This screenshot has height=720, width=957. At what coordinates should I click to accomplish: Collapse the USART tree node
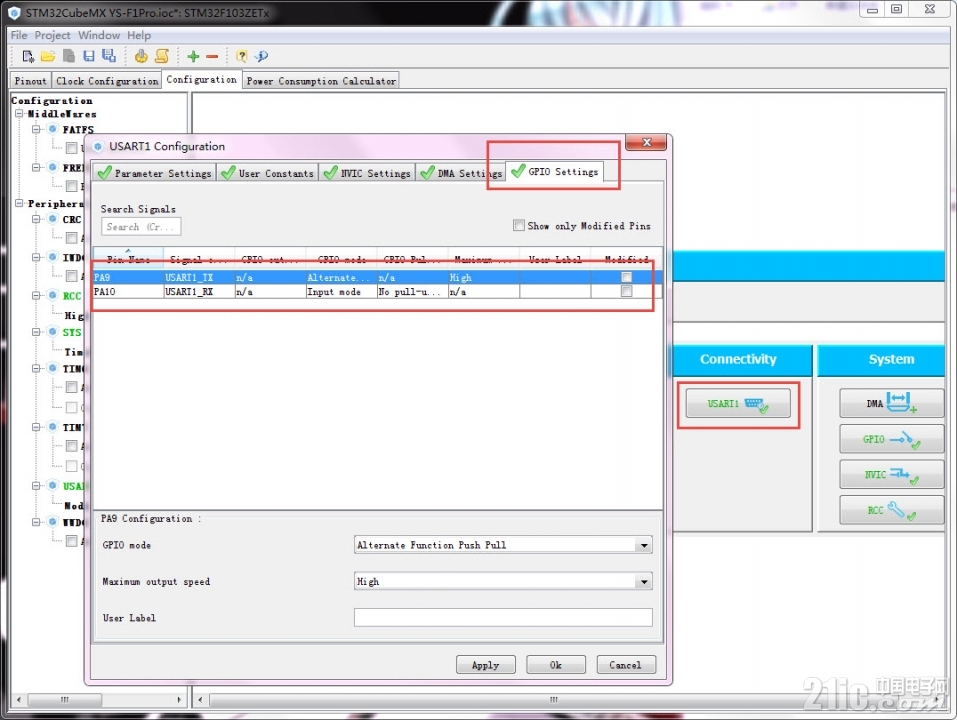(37, 486)
